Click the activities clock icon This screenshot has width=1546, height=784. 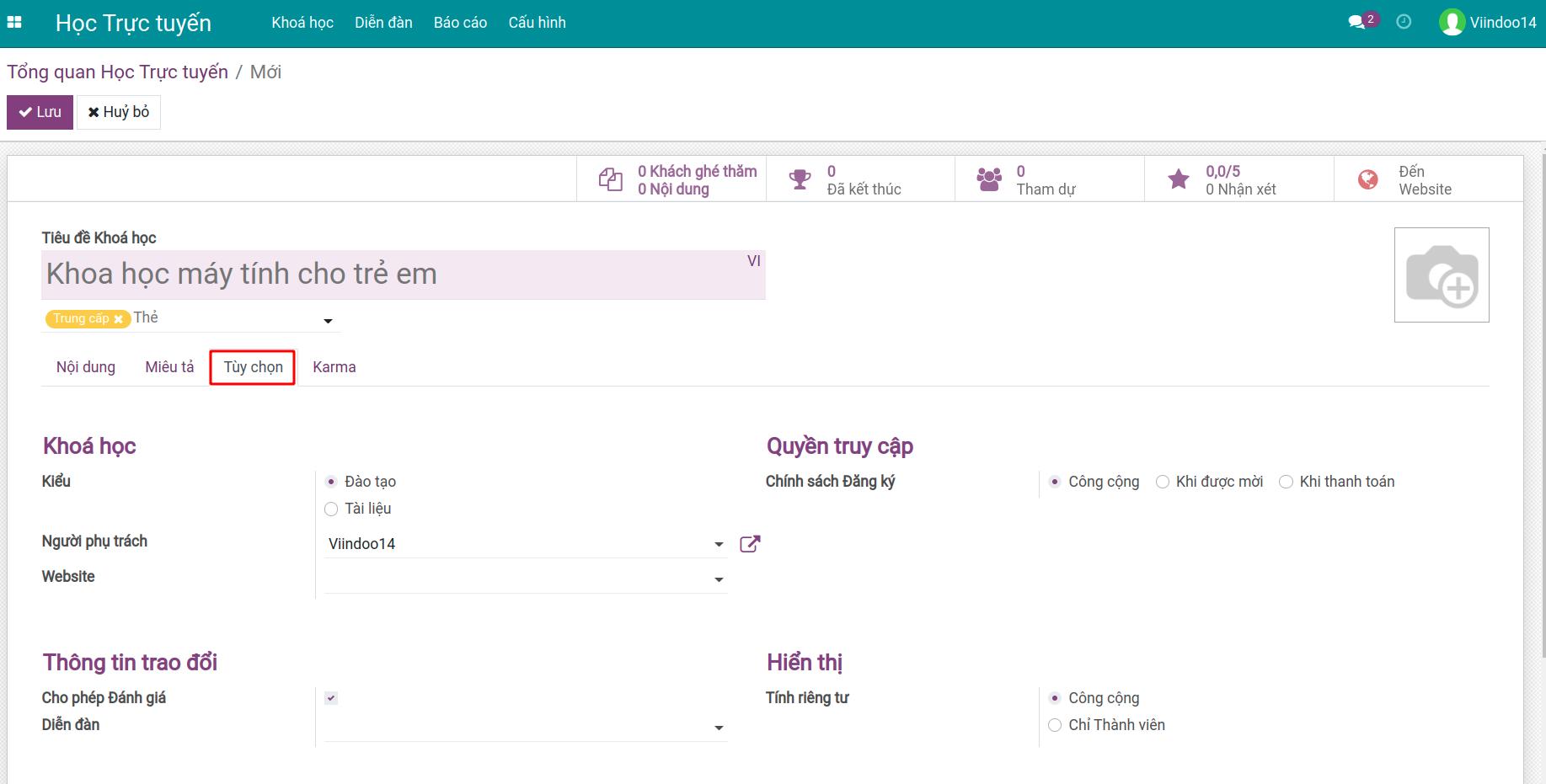pos(1404,23)
